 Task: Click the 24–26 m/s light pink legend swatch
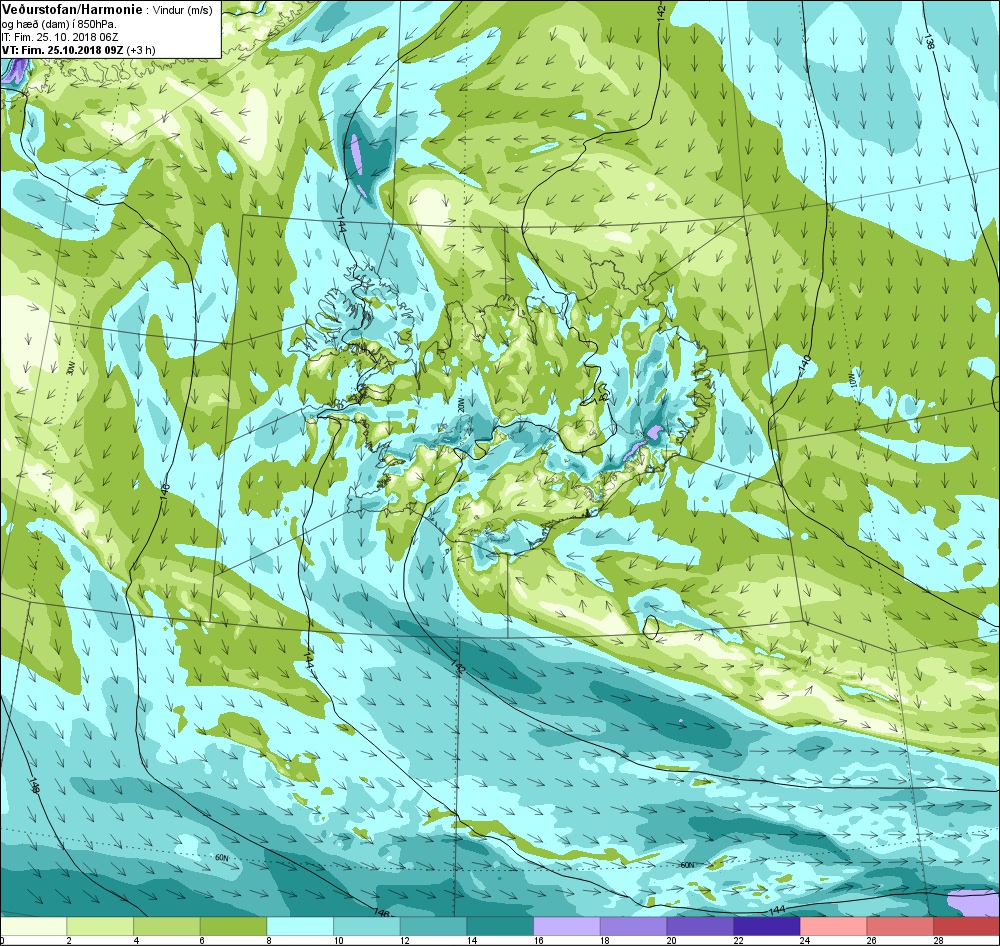pyautogui.click(x=833, y=926)
